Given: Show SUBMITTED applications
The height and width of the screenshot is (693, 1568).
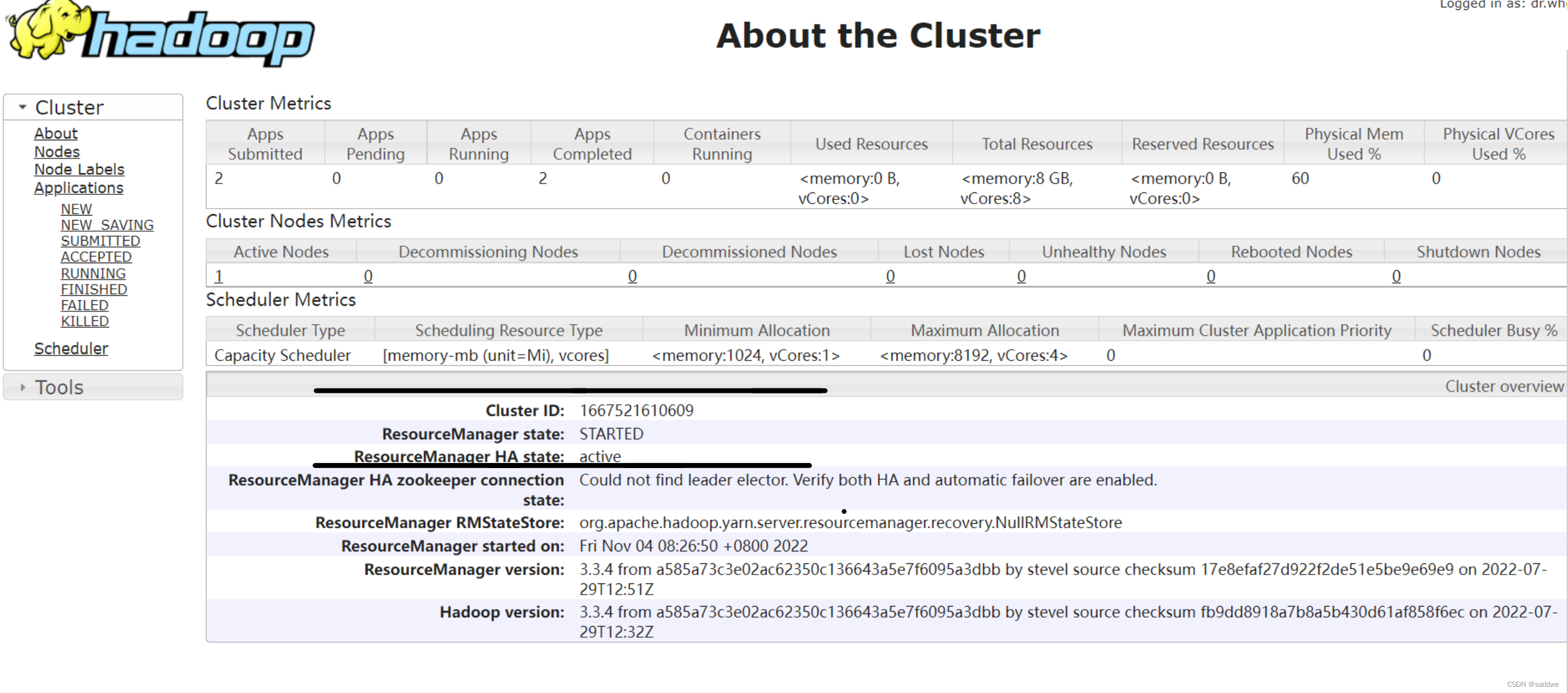Looking at the screenshot, I should 100,241.
